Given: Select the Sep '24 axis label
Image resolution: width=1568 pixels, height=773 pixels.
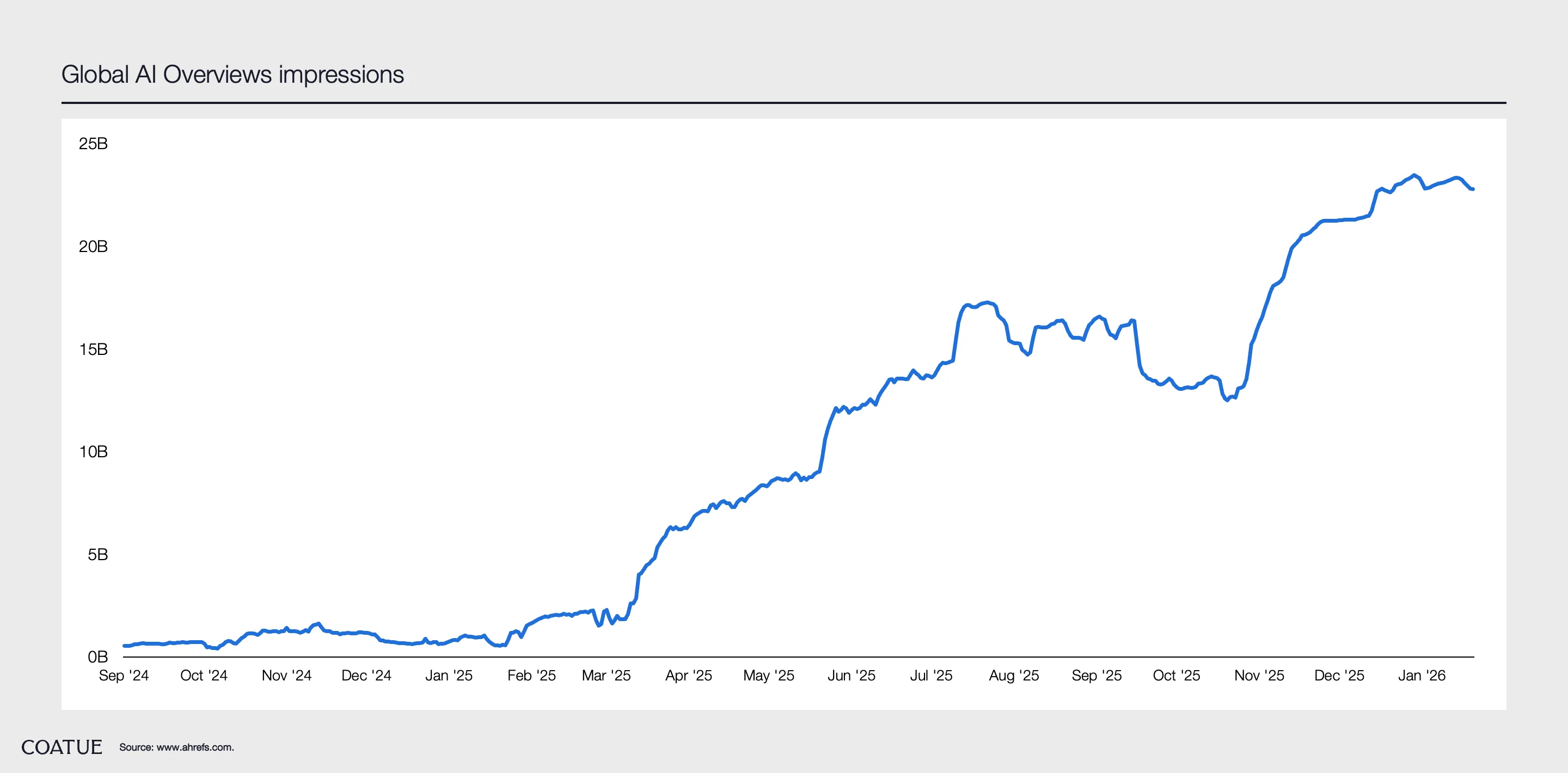Looking at the screenshot, I should [124, 676].
